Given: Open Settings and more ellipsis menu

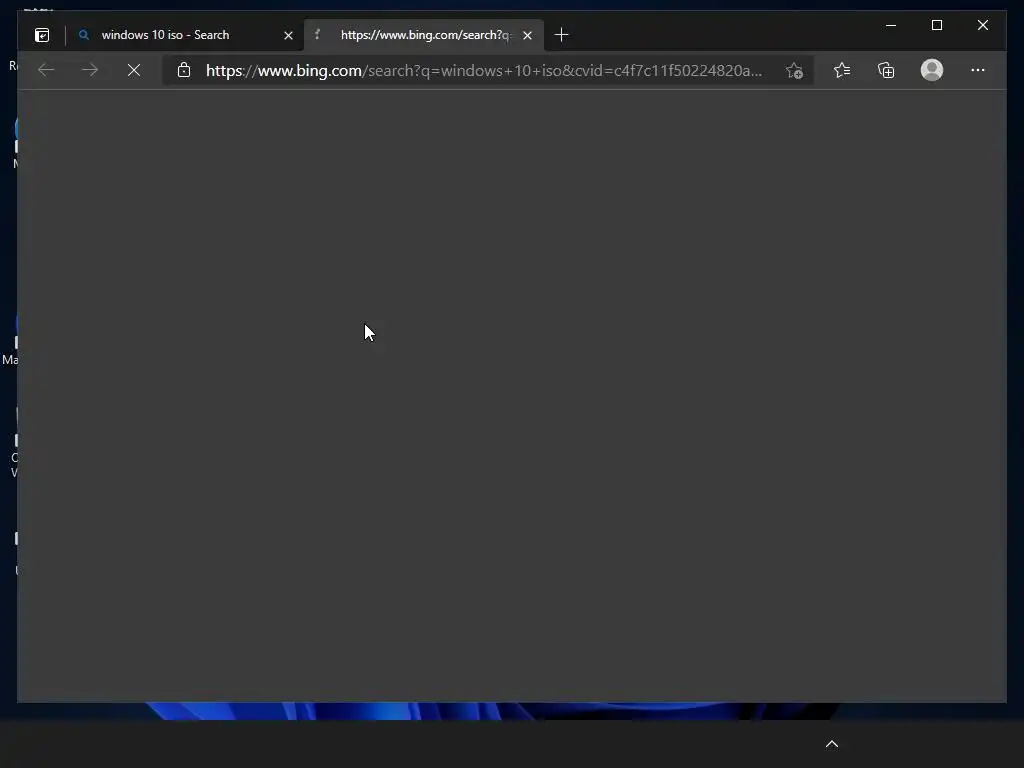Looking at the screenshot, I should click(x=978, y=70).
